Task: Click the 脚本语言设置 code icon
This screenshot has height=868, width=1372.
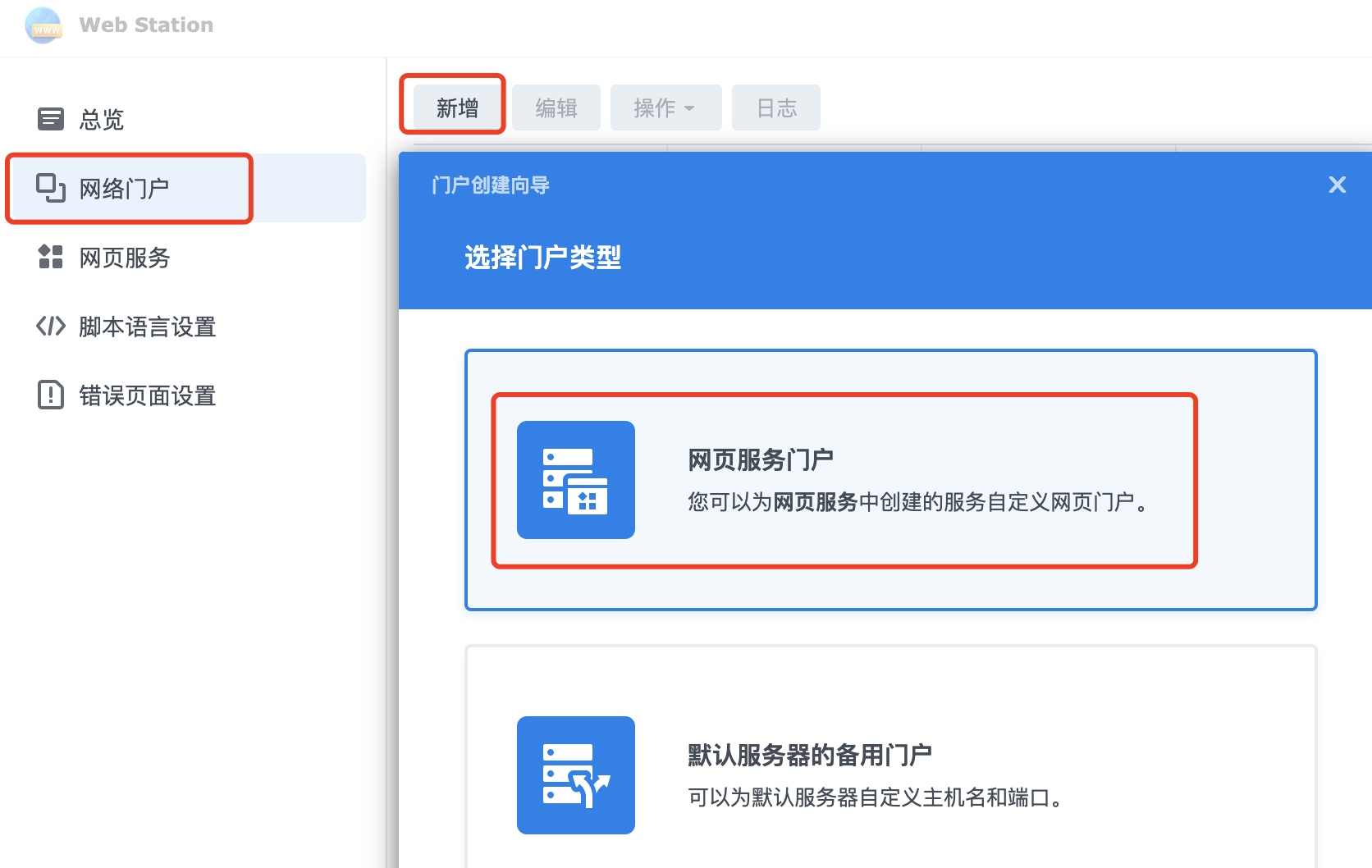Action: (50, 327)
